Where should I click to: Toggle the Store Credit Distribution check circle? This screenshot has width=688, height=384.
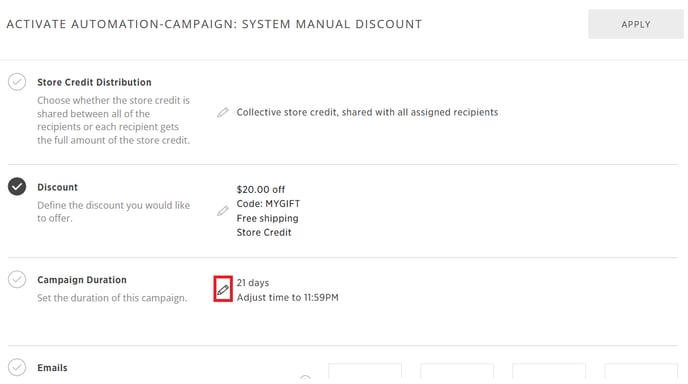(17, 82)
